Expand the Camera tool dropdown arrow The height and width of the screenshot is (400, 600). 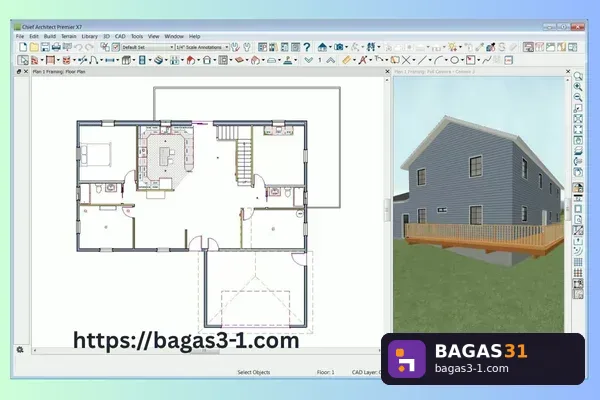[346, 47]
